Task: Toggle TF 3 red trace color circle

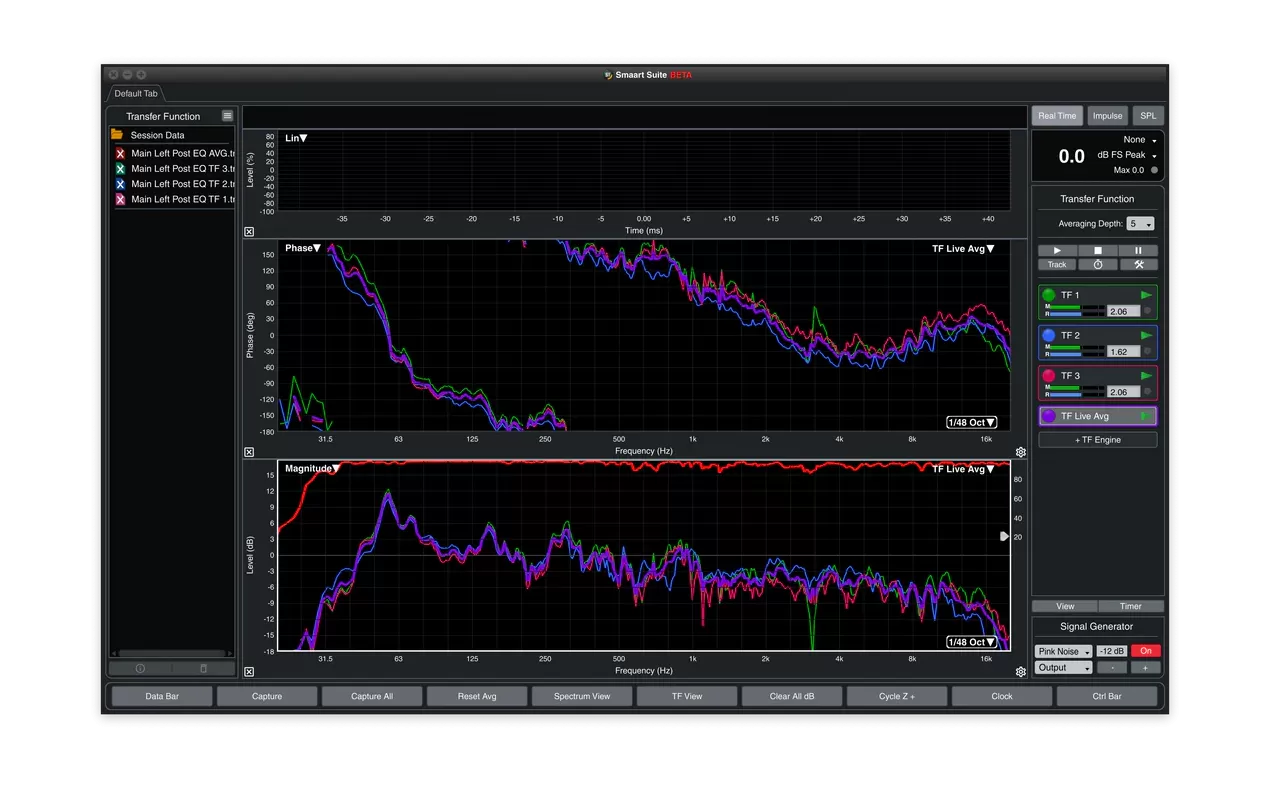Action: coord(1049,375)
